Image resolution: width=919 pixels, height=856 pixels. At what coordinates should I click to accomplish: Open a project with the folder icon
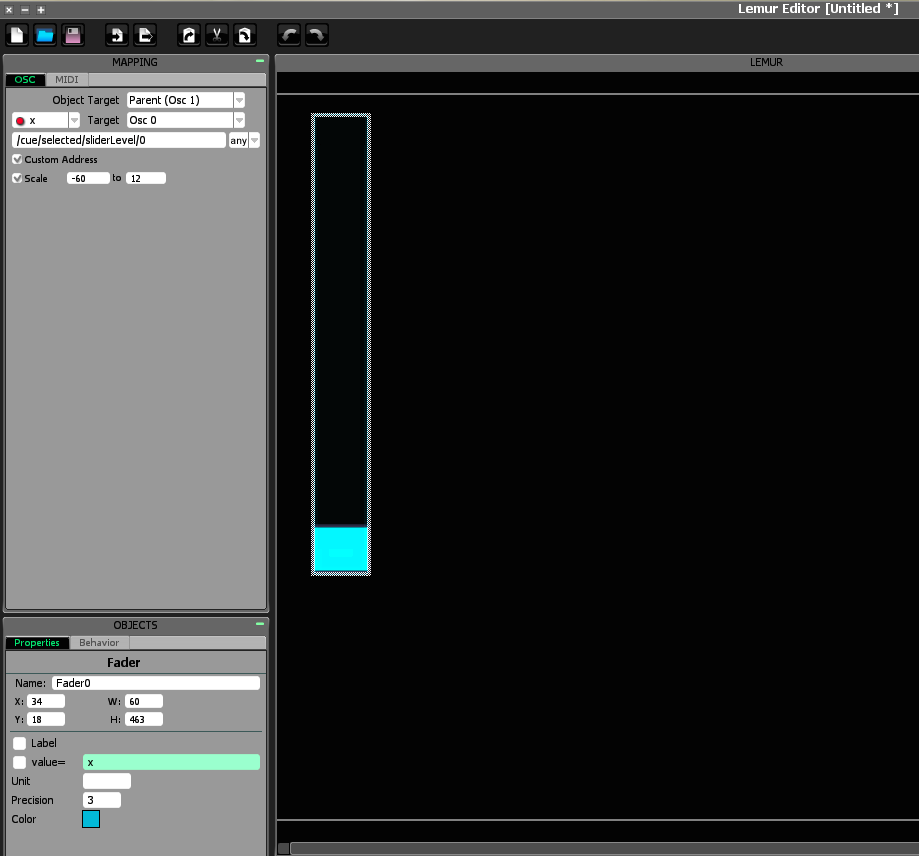click(x=45, y=36)
